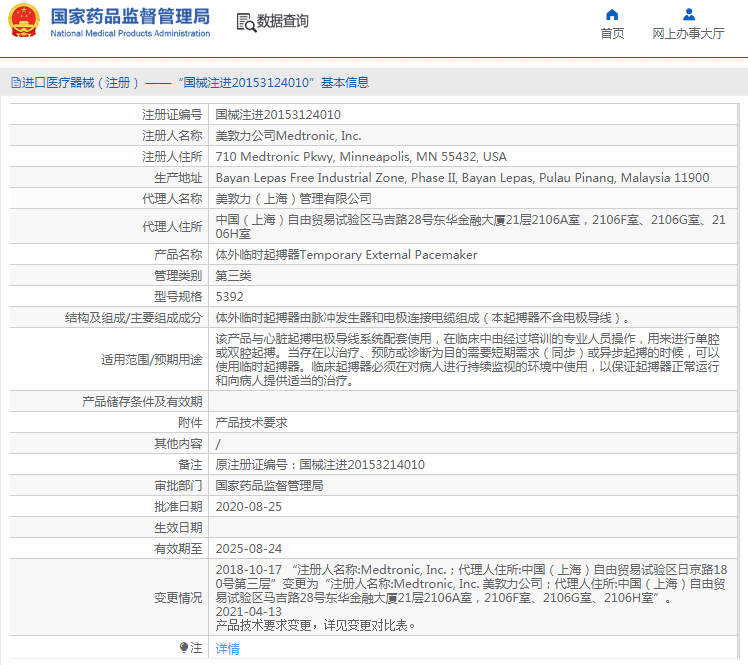
Task: Click the expiry date 2025-08-24
Action: 249,549
